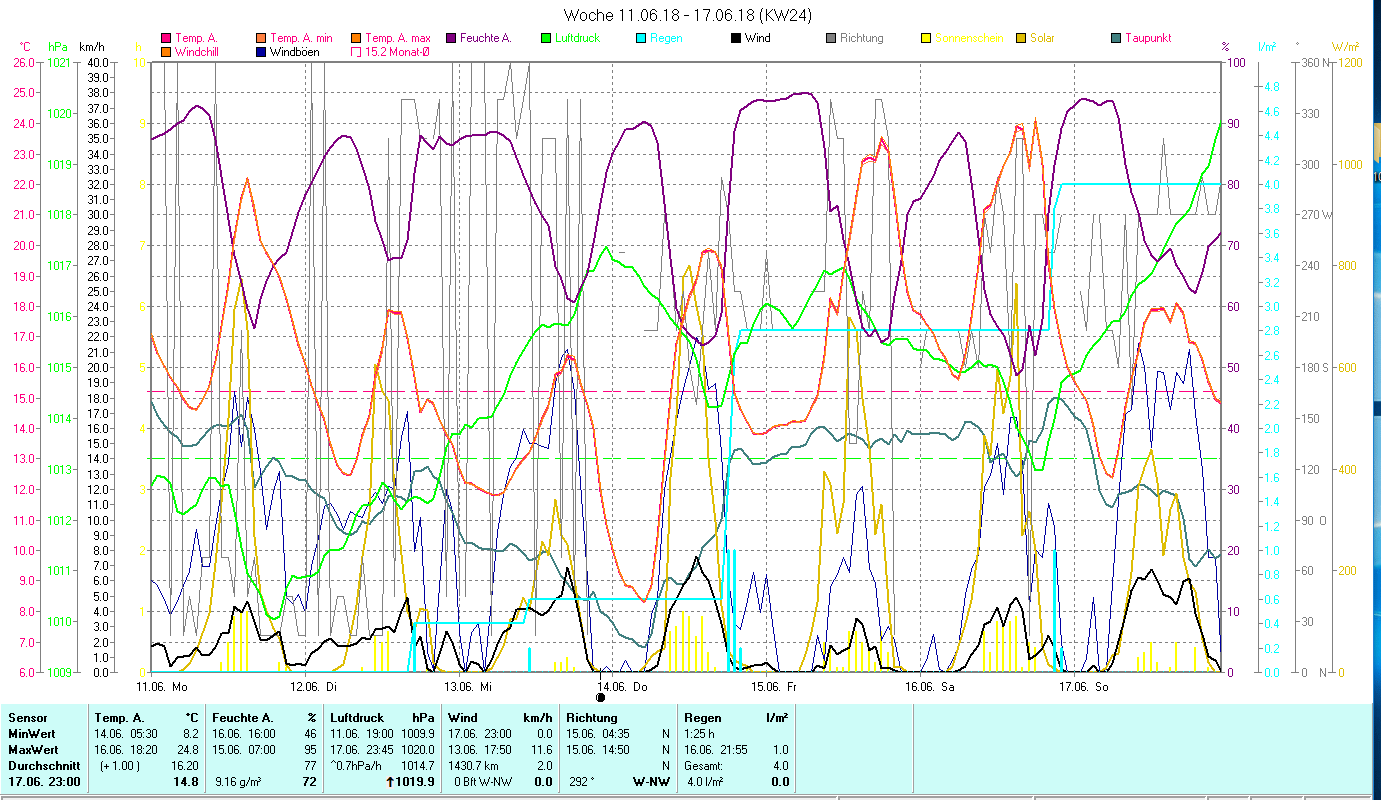Select the 0 Bft W-NW wind reading
Viewport: 1381px width, 800px height.
click(x=481, y=782)
